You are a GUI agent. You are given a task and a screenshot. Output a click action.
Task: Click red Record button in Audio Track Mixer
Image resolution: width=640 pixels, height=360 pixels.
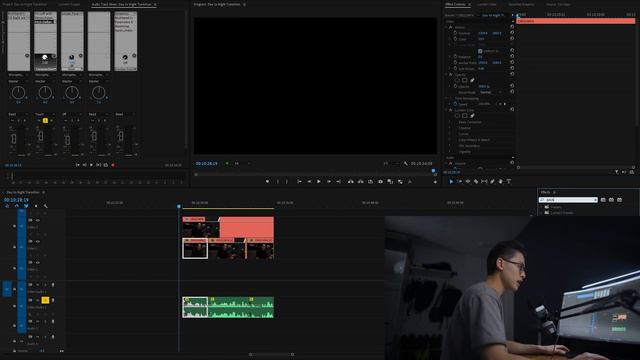[113, 165]
